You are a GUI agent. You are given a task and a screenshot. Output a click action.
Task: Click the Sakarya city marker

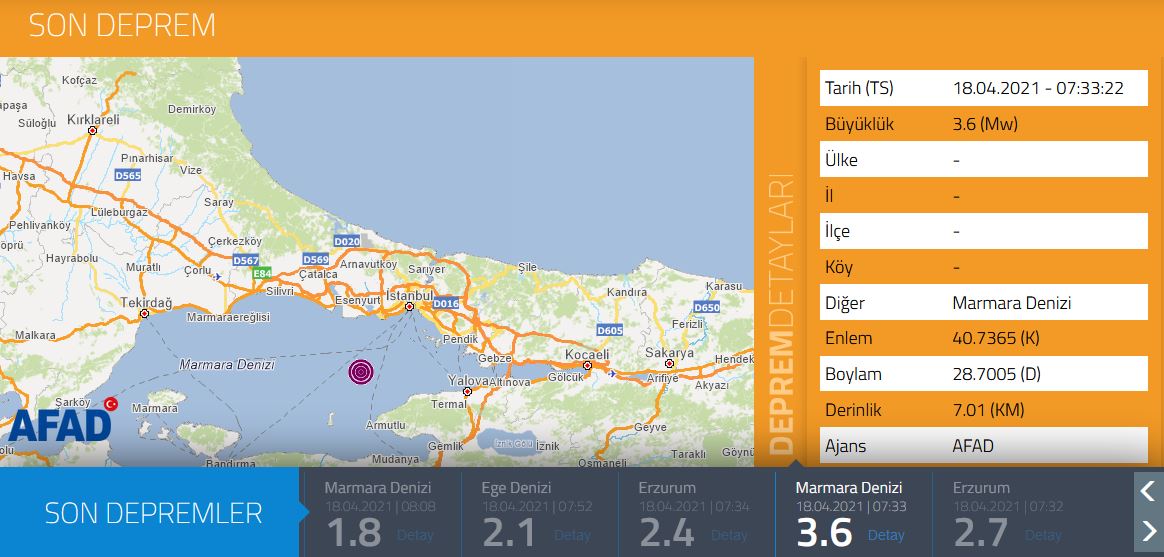668,364
